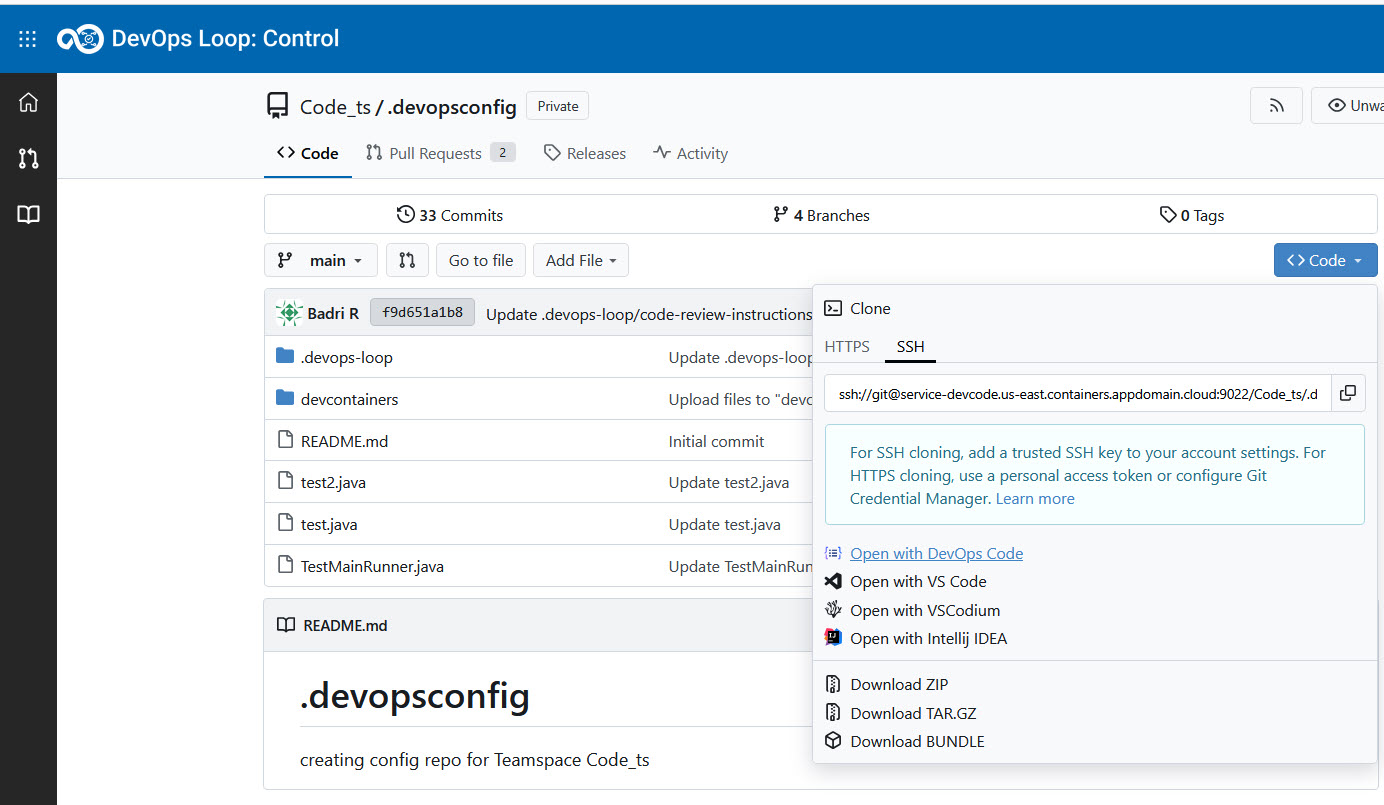Open the app launcher grid icon

pos(28,39)
